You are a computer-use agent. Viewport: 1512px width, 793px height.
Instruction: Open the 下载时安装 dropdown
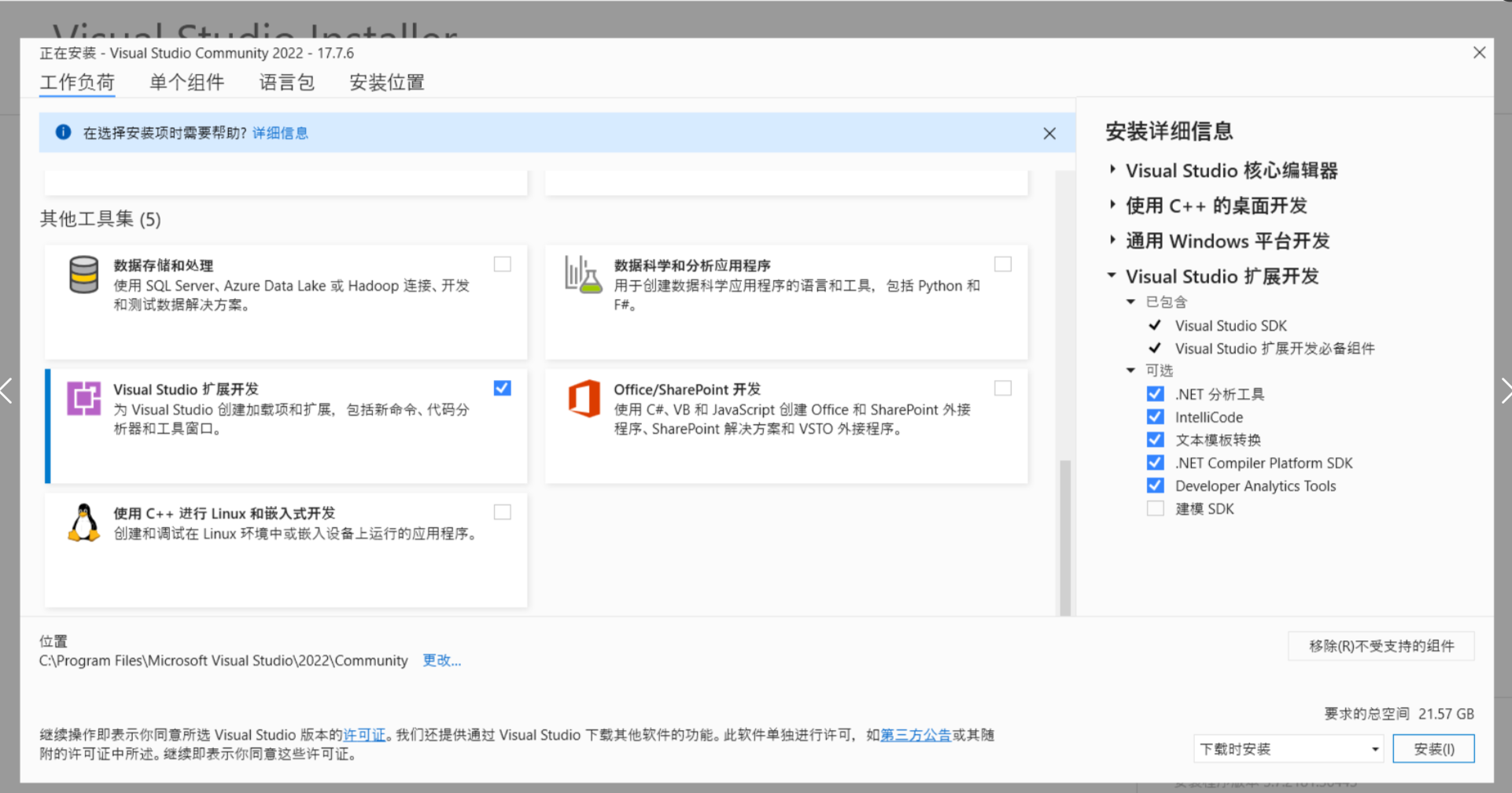tap(1288, 749)
